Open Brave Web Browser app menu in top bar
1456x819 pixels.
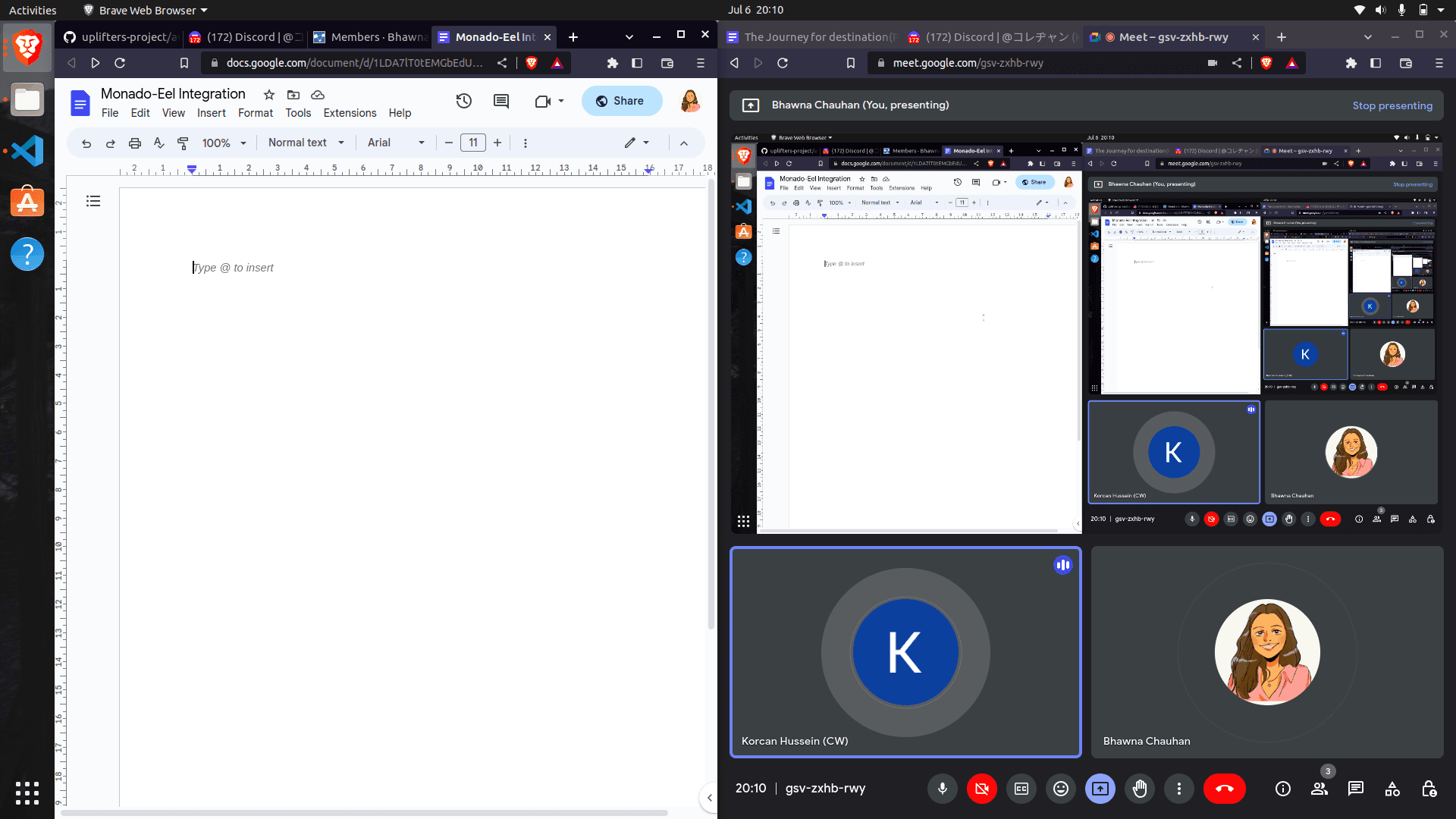[x=146, y=10]
